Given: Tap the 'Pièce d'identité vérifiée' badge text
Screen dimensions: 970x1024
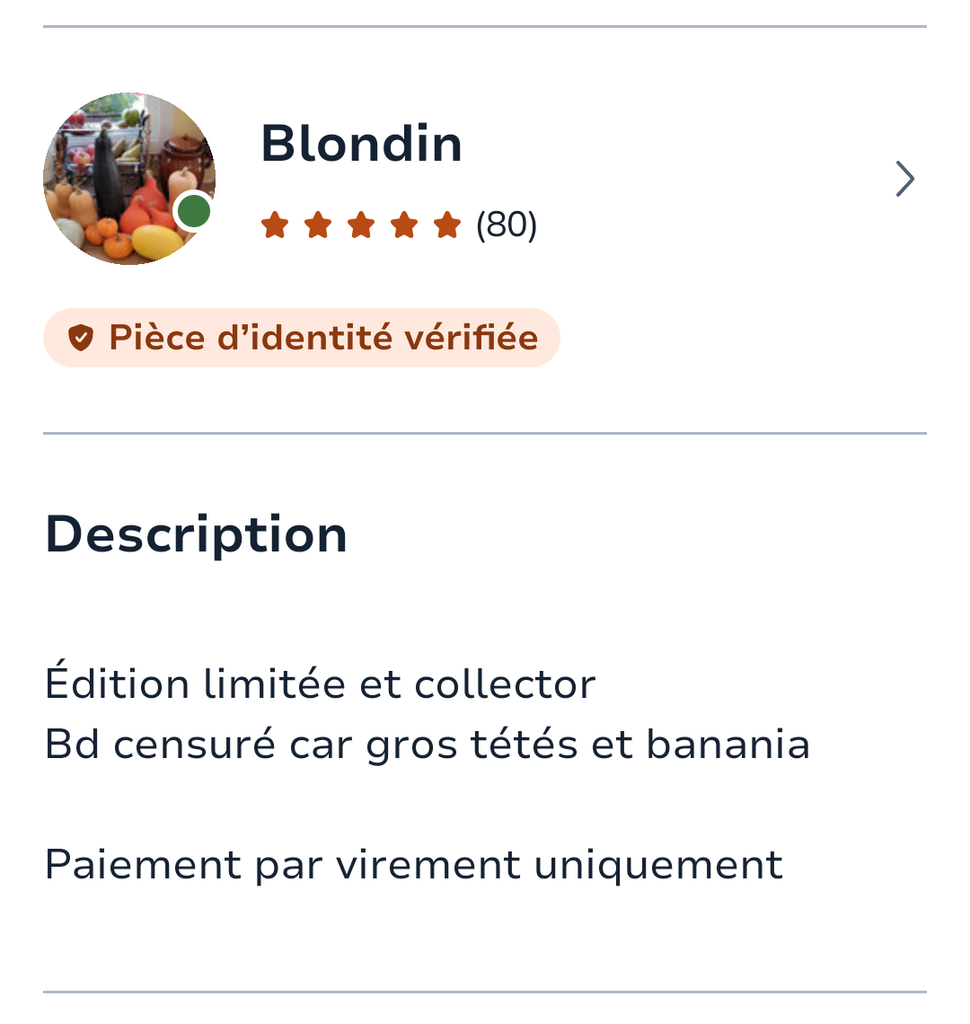Looking at the screenshot, I should [x=323, y=338].
